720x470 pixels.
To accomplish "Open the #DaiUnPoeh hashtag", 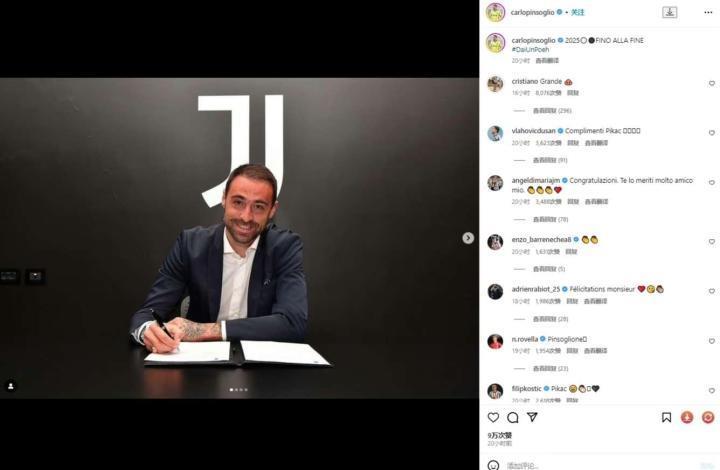I will 530,50.
